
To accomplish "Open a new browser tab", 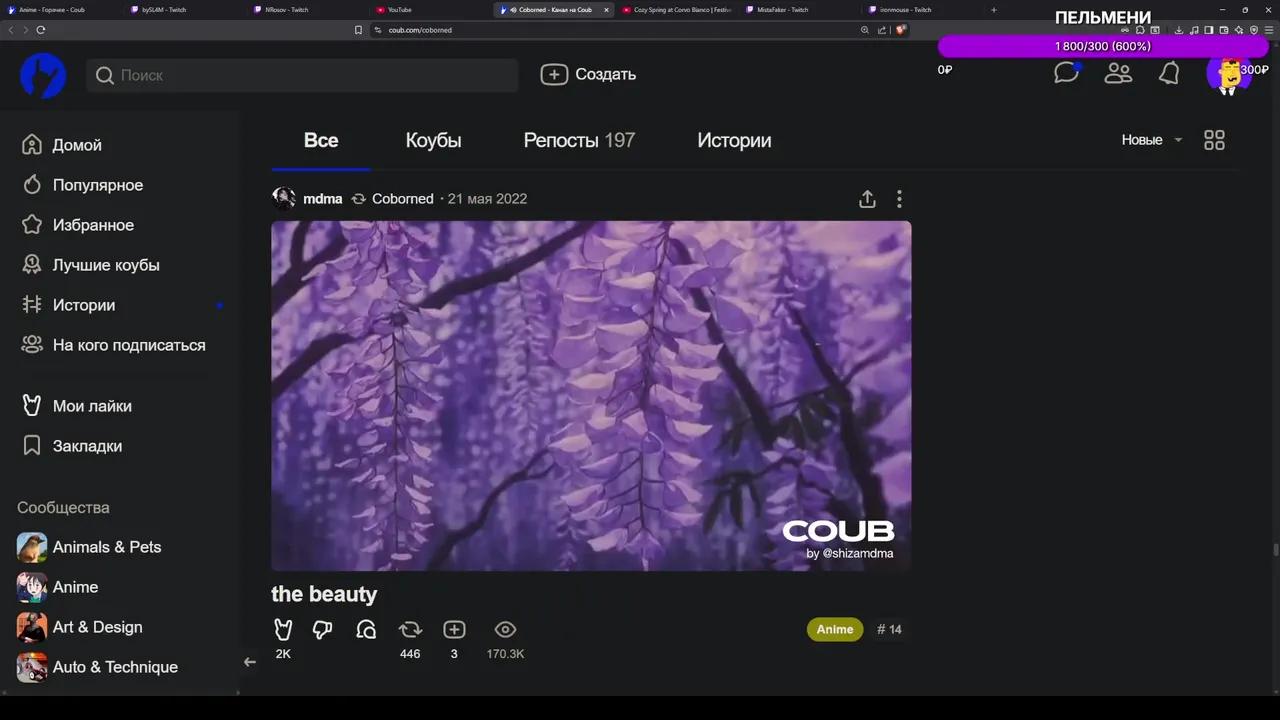I will tap(993, 10).
